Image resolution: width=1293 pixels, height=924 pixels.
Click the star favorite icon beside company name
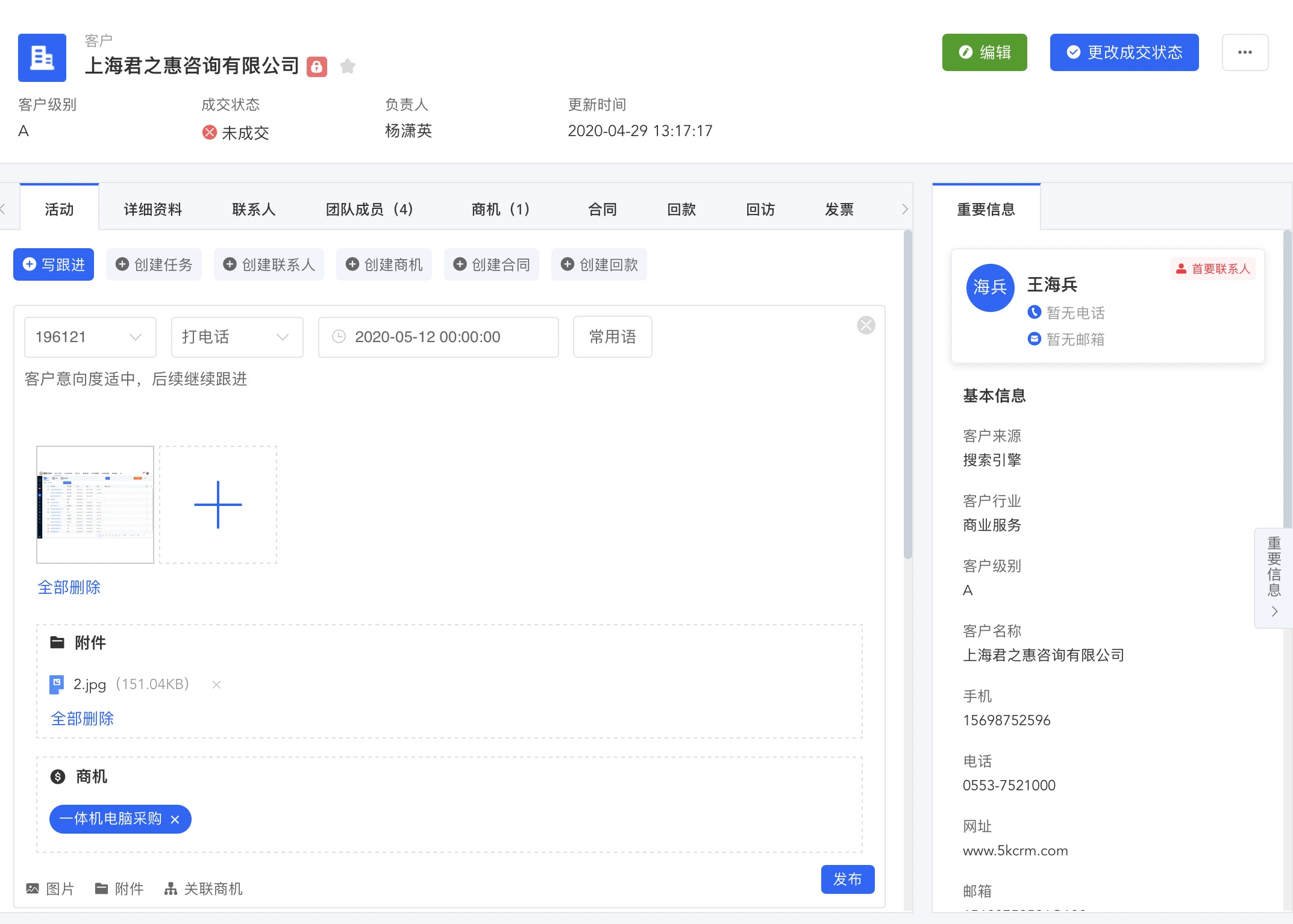(347, 66)
